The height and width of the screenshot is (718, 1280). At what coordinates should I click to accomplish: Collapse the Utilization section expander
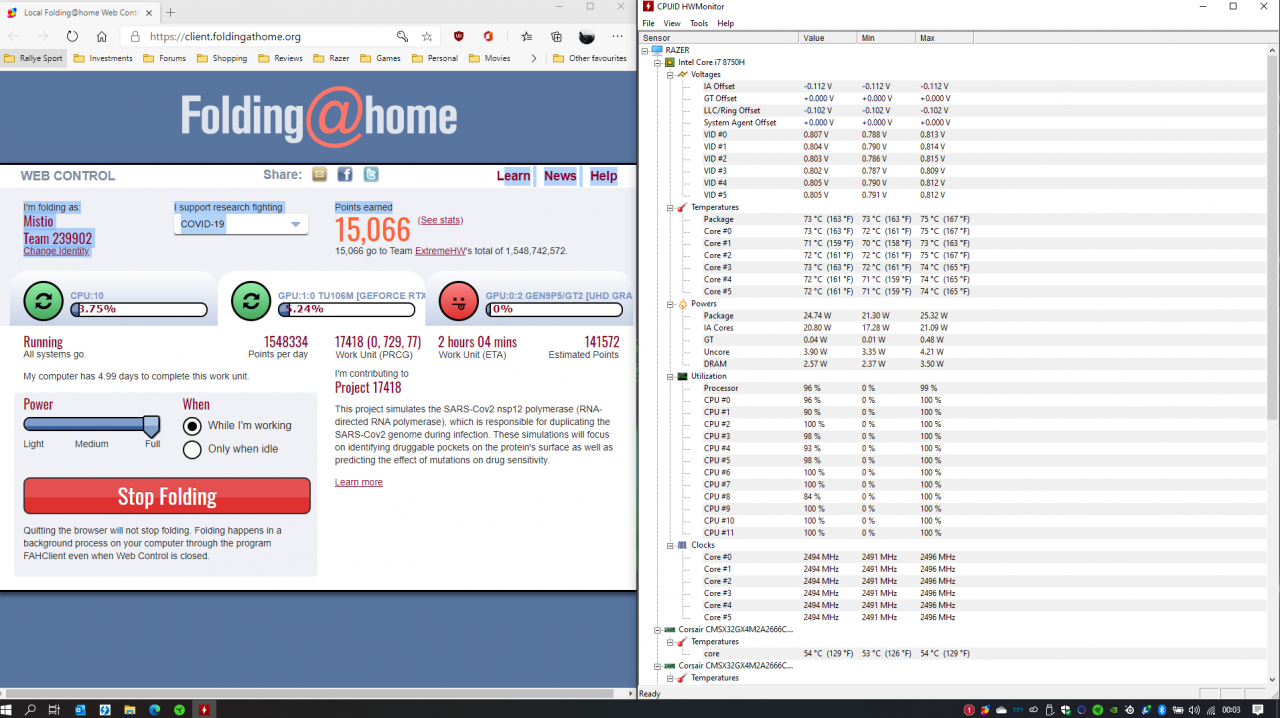(670, 377)
